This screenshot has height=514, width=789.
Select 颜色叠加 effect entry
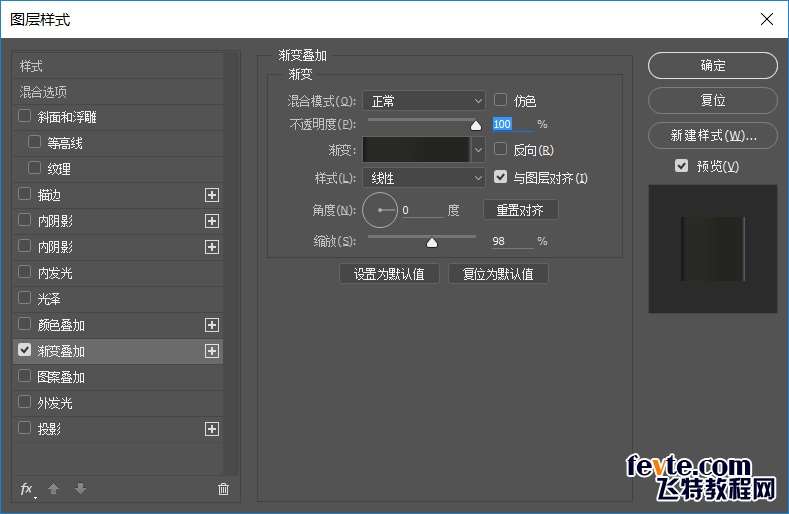[x=118, y=325]
